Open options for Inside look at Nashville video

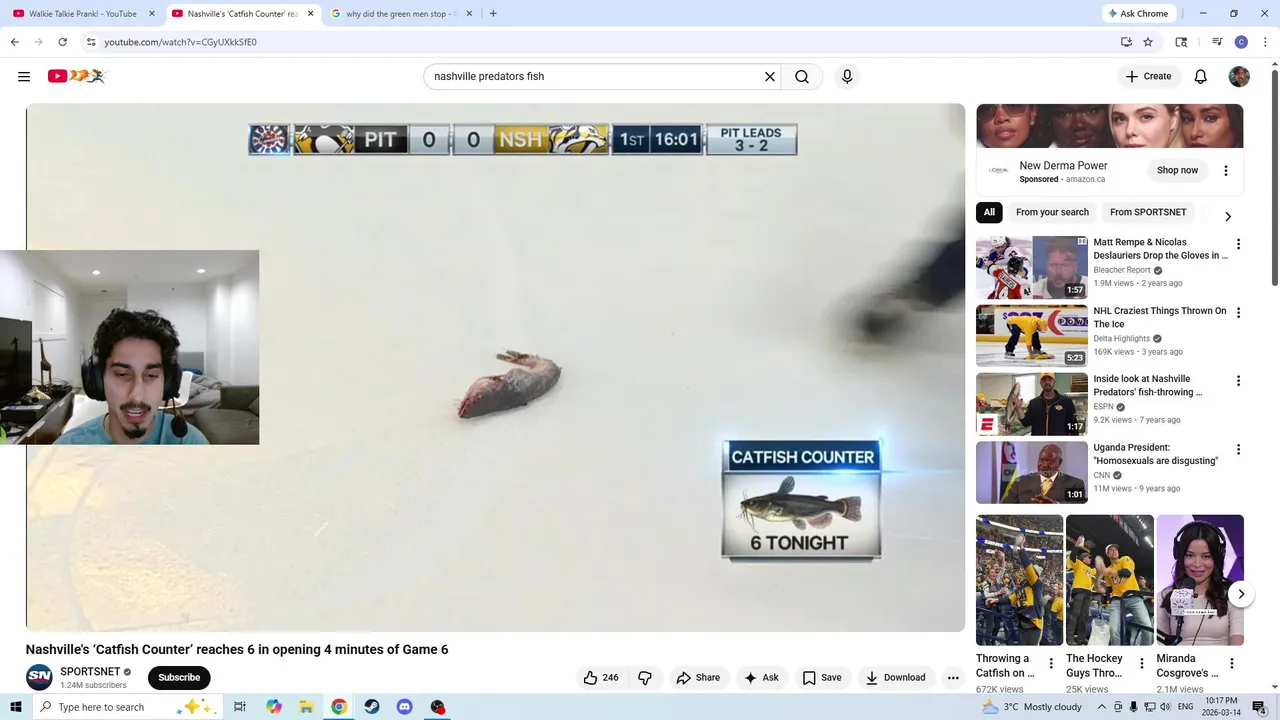tap(1238, 381)
